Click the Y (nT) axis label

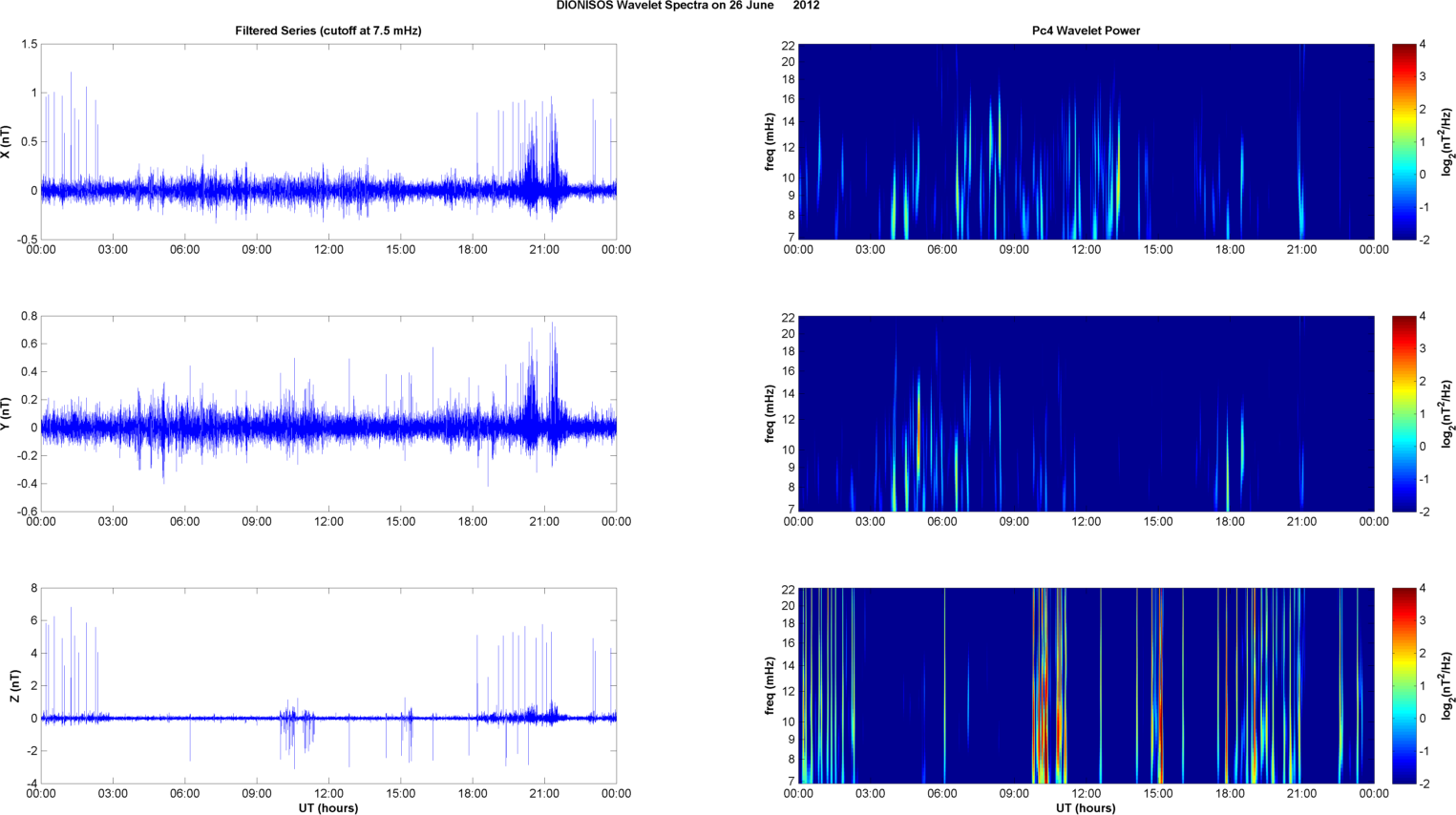(6, 414)
